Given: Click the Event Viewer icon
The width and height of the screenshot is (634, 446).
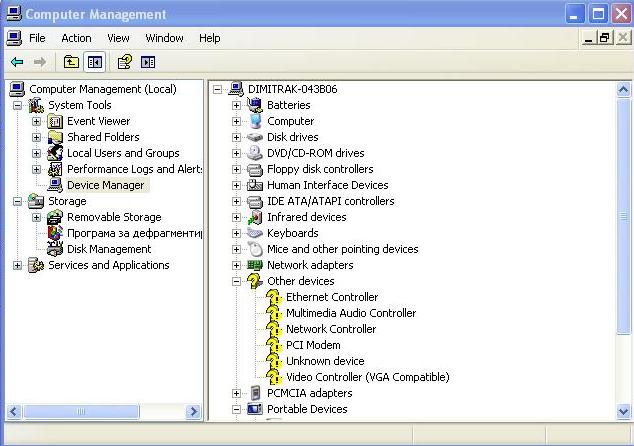Looking at the screenshot, I should (x=55, y=121).
